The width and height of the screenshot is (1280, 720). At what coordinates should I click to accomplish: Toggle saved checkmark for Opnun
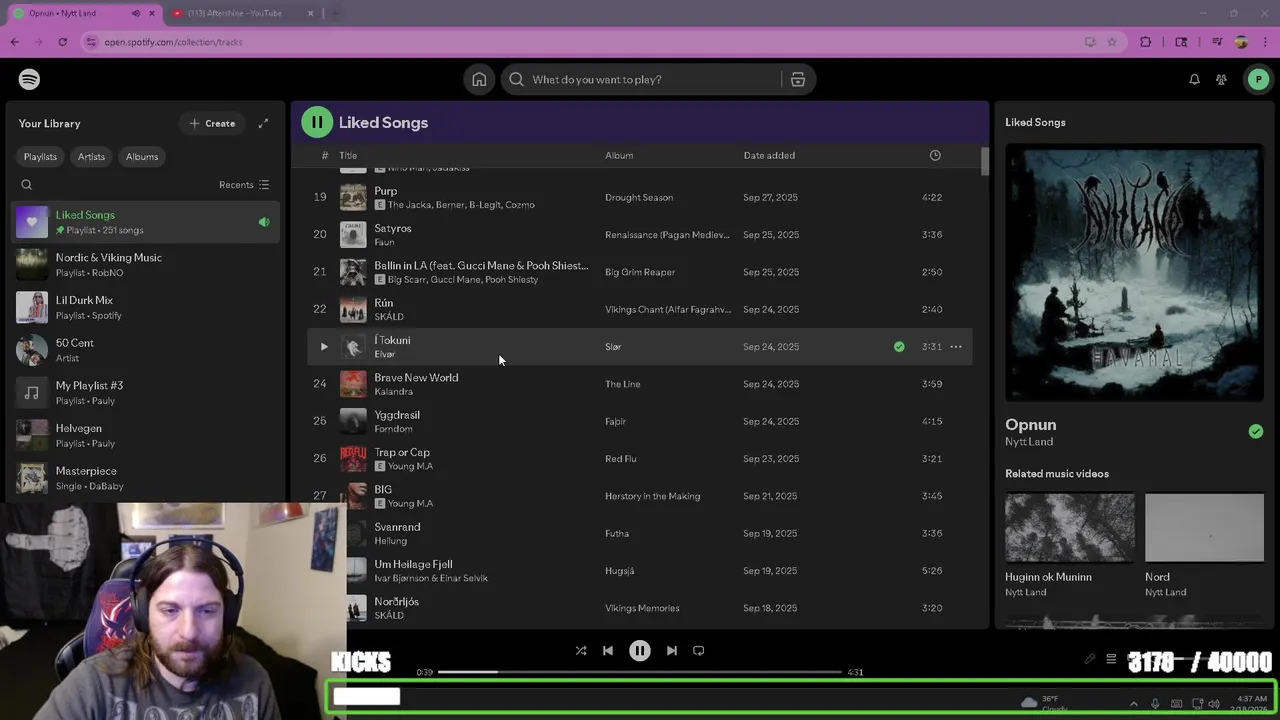[x=1256, y=431]
